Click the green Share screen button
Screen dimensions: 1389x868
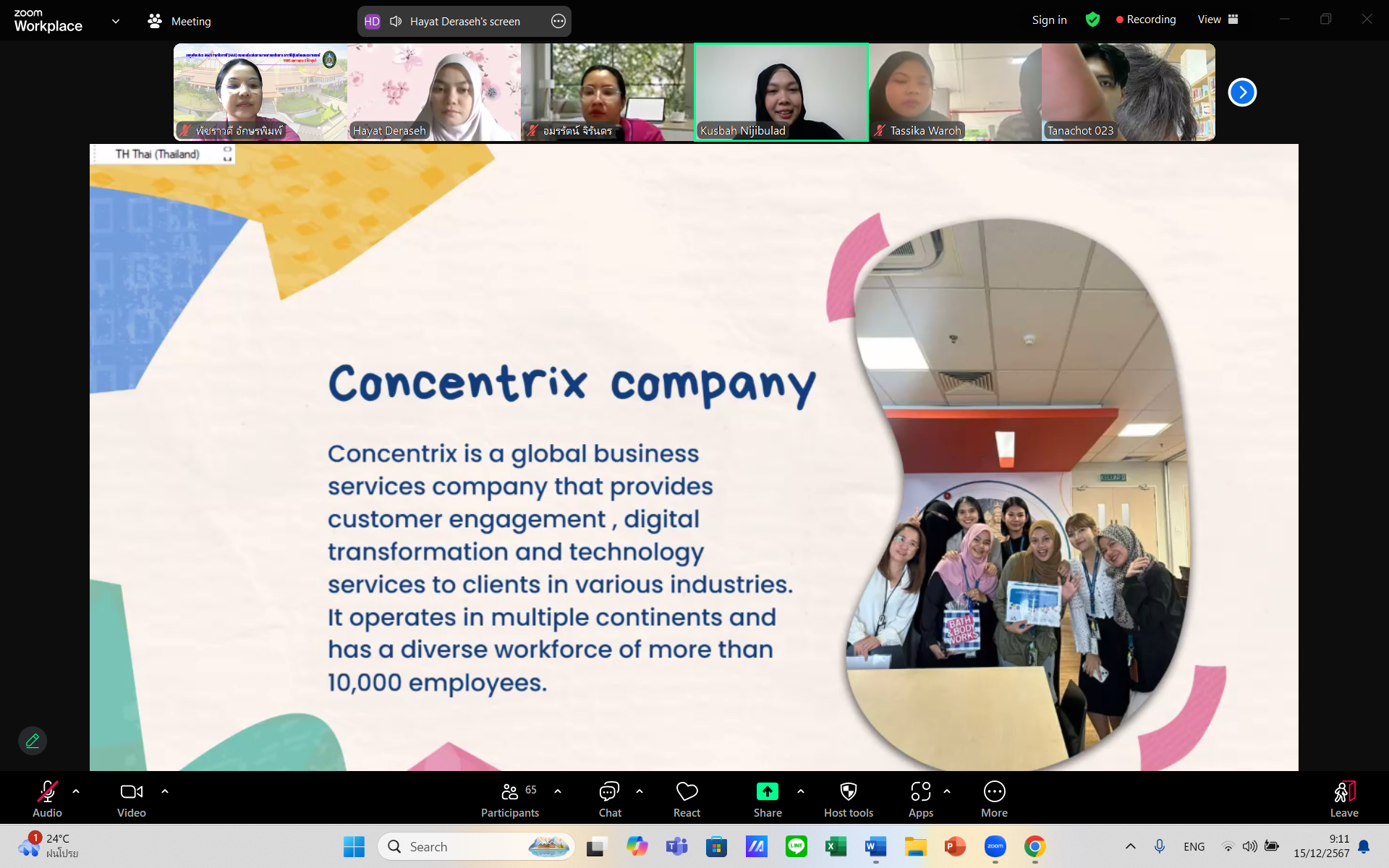pyautogui.click(x=768, y=799)
